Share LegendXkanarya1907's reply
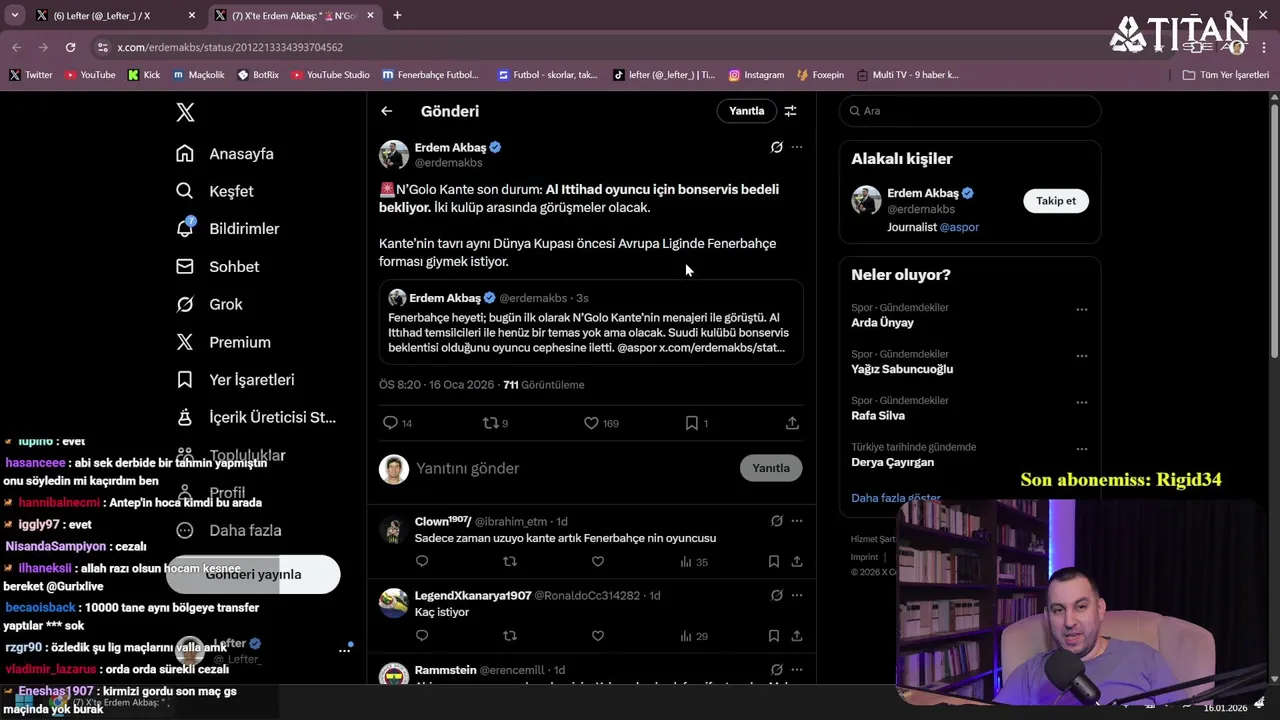The height and width of the screenshot is (720, 1280). pyautogui.click(x=797, y=636)
